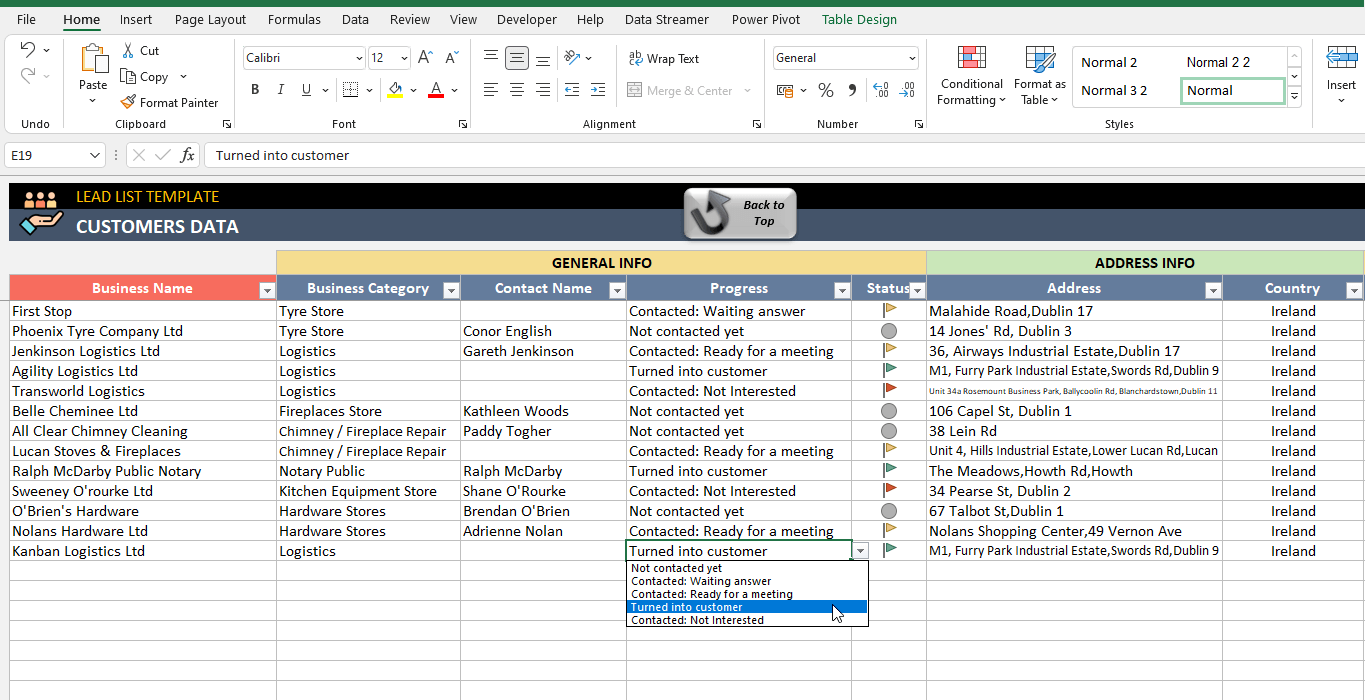Image resolution: width=1365 pixels, height=700 pixels.
Task: Toggle Bold formatting
Action: point(255,90)
